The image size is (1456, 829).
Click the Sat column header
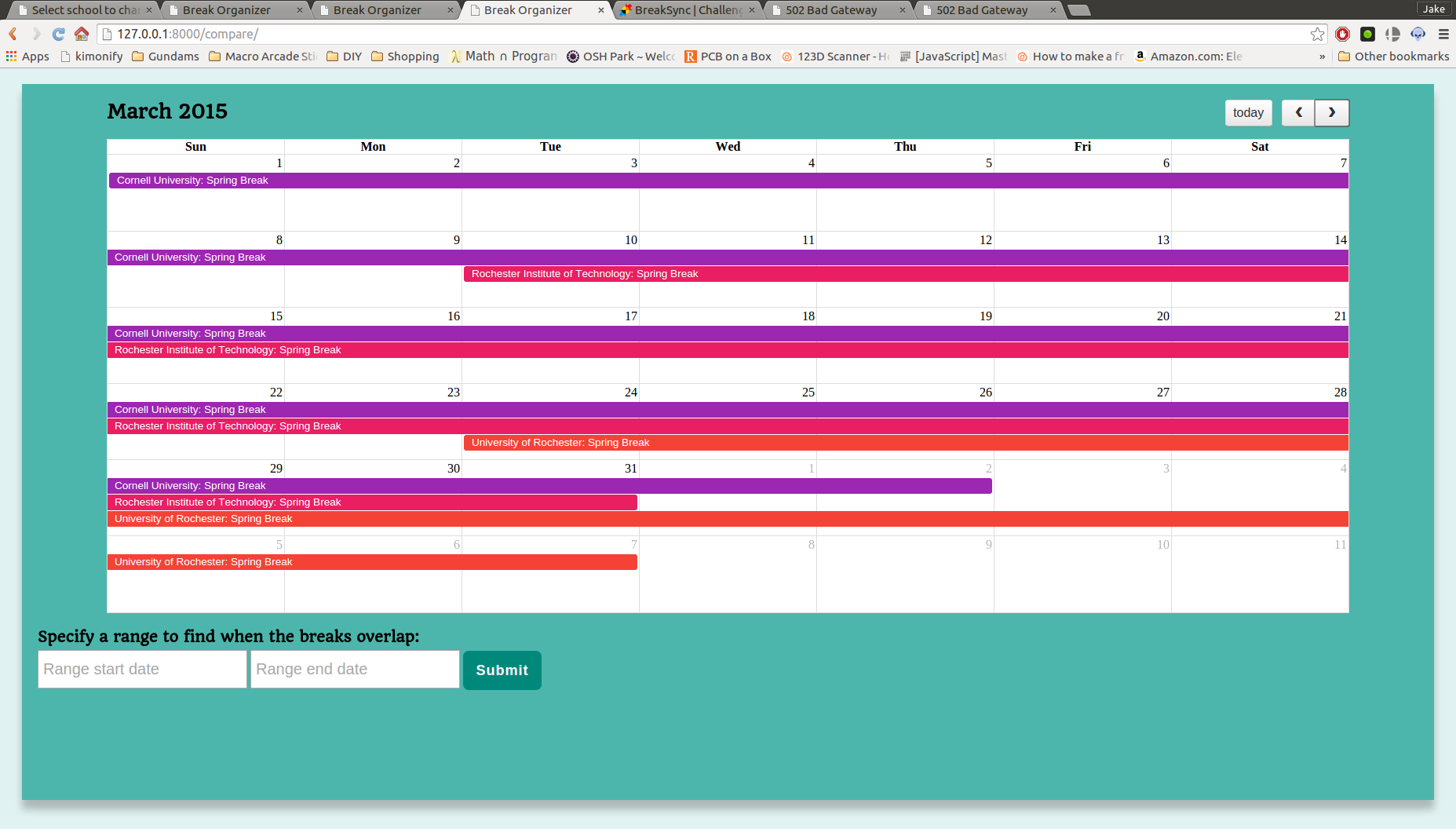[1260, 147]
